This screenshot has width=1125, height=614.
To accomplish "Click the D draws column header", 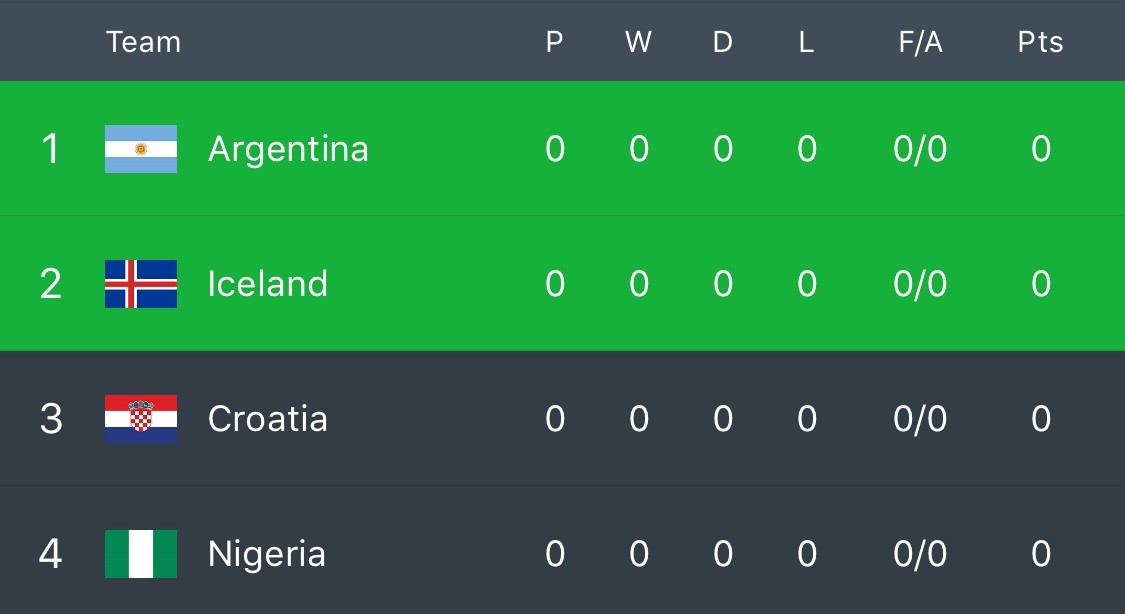I will coord(722,42).
